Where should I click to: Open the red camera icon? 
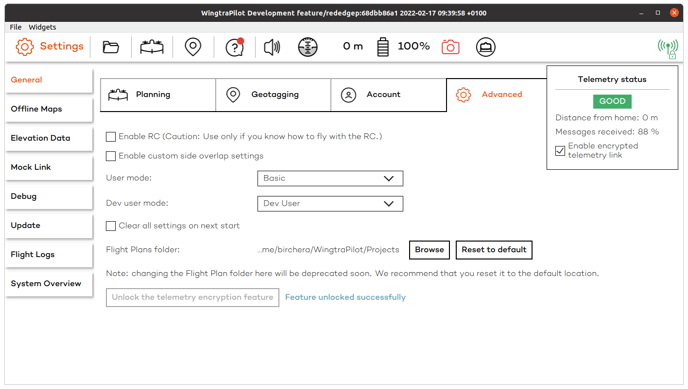click(450, 47)
